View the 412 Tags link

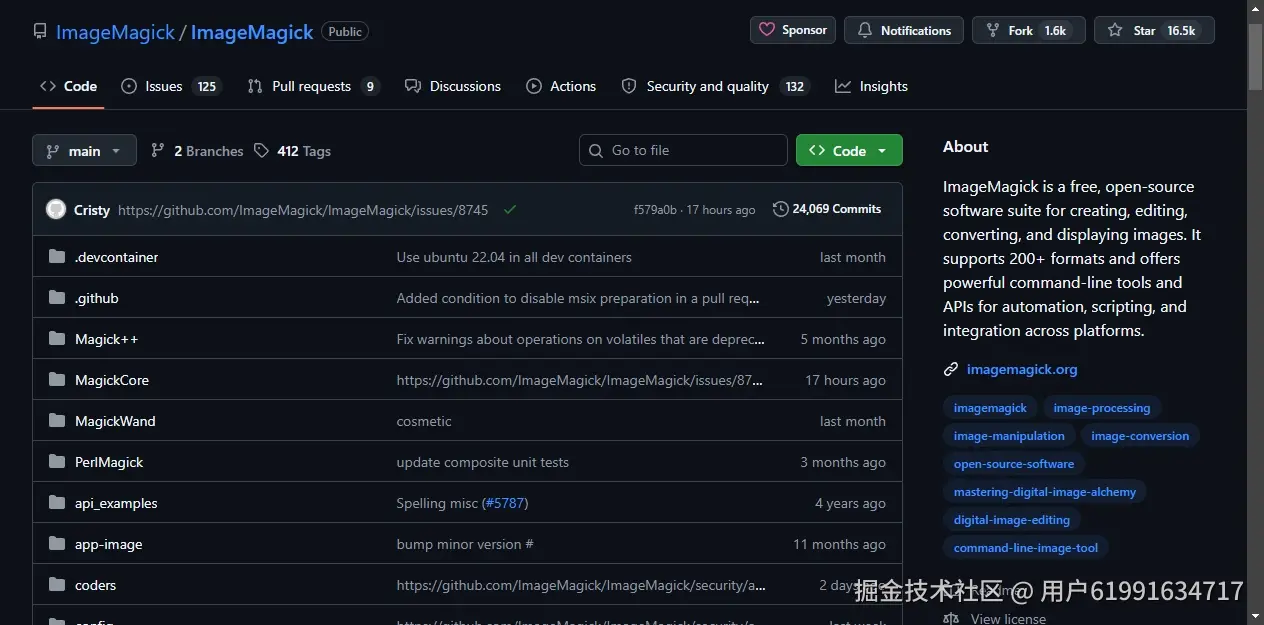click(292, 151)
